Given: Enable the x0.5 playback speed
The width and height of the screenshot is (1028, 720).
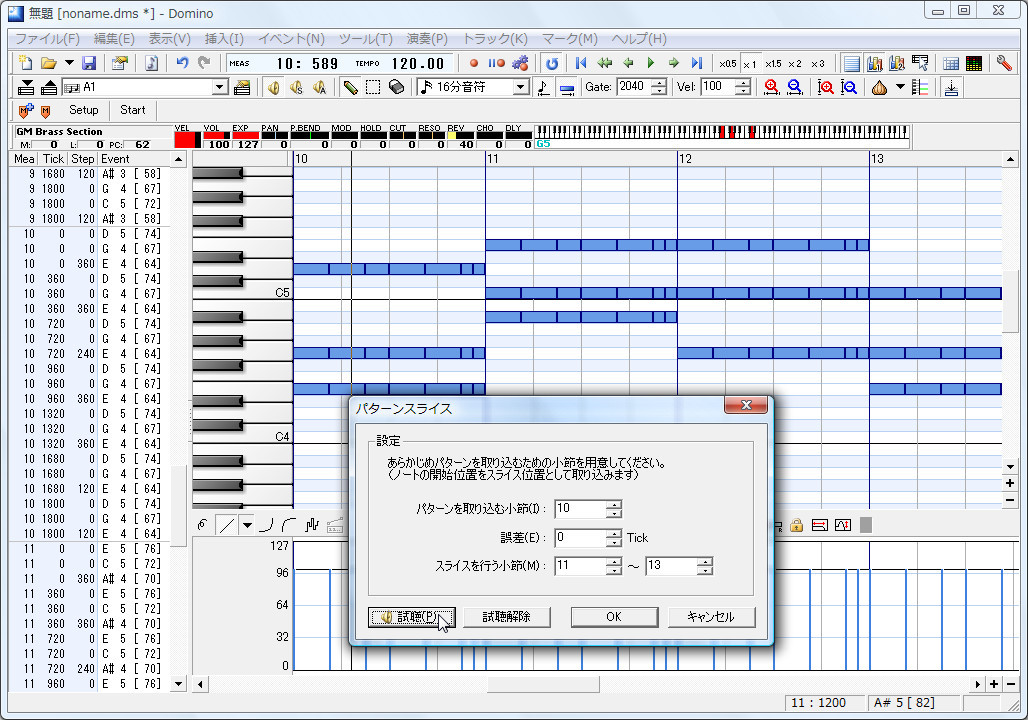Looking at the screenshot, I should (x=728, y=62).
